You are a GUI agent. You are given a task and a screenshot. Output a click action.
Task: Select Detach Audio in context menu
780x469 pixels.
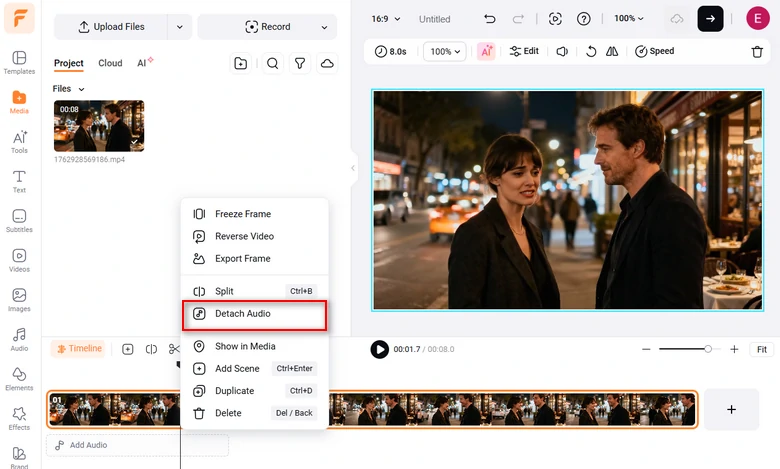point(254,314)
